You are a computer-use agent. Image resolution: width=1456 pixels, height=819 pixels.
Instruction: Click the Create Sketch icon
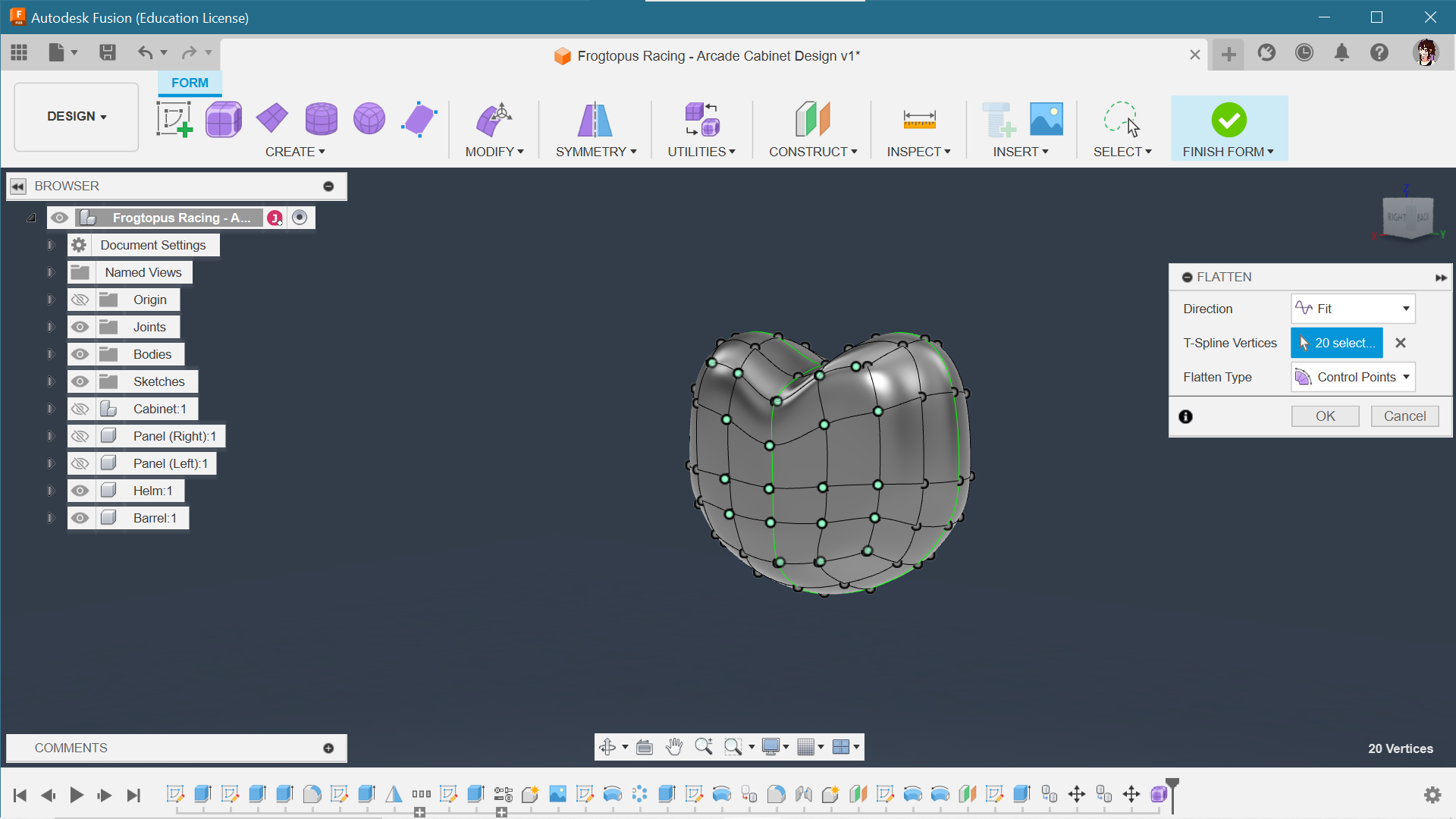tap(174, 119)
